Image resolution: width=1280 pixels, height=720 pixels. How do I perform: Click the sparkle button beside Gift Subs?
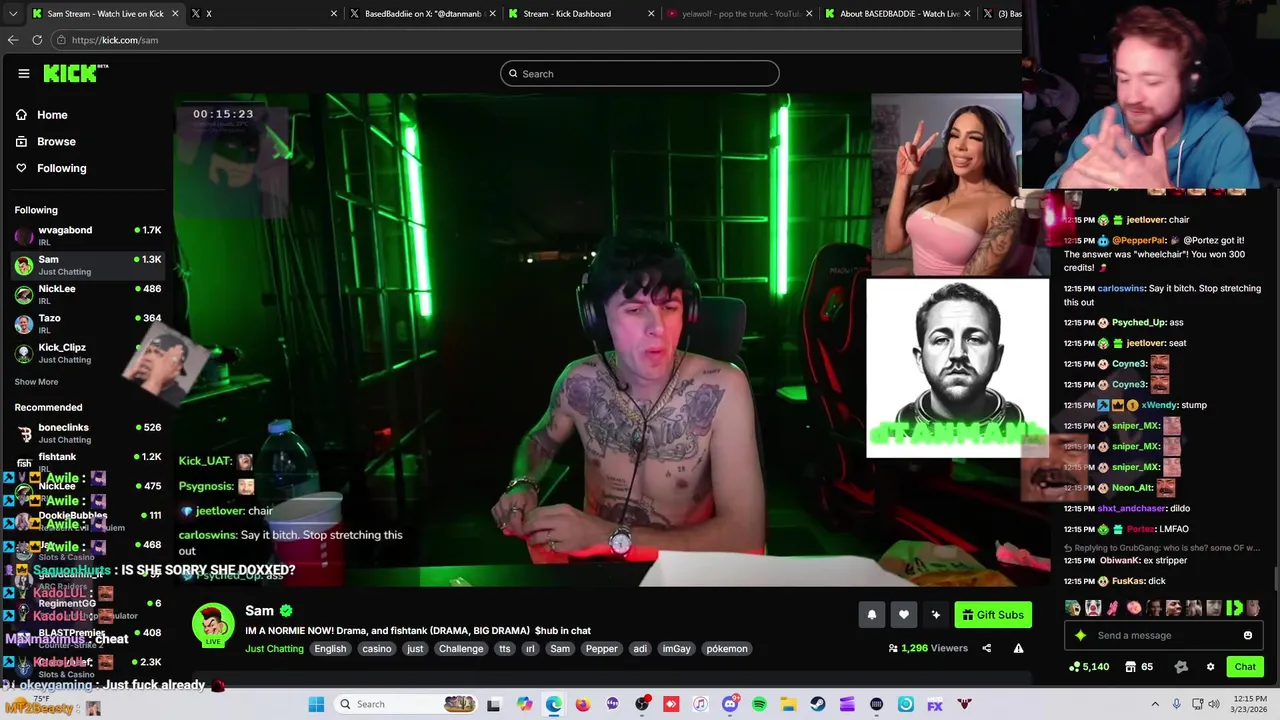click(935, 615)
